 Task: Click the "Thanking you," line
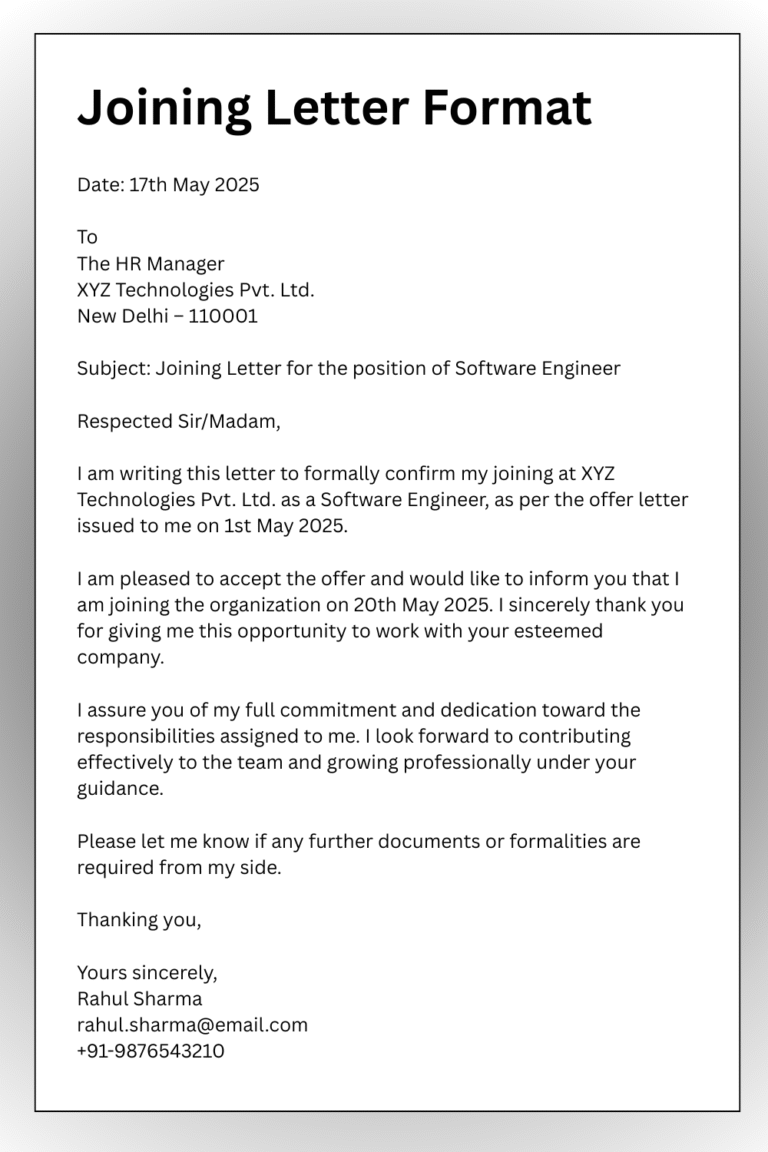coord(139,920)
